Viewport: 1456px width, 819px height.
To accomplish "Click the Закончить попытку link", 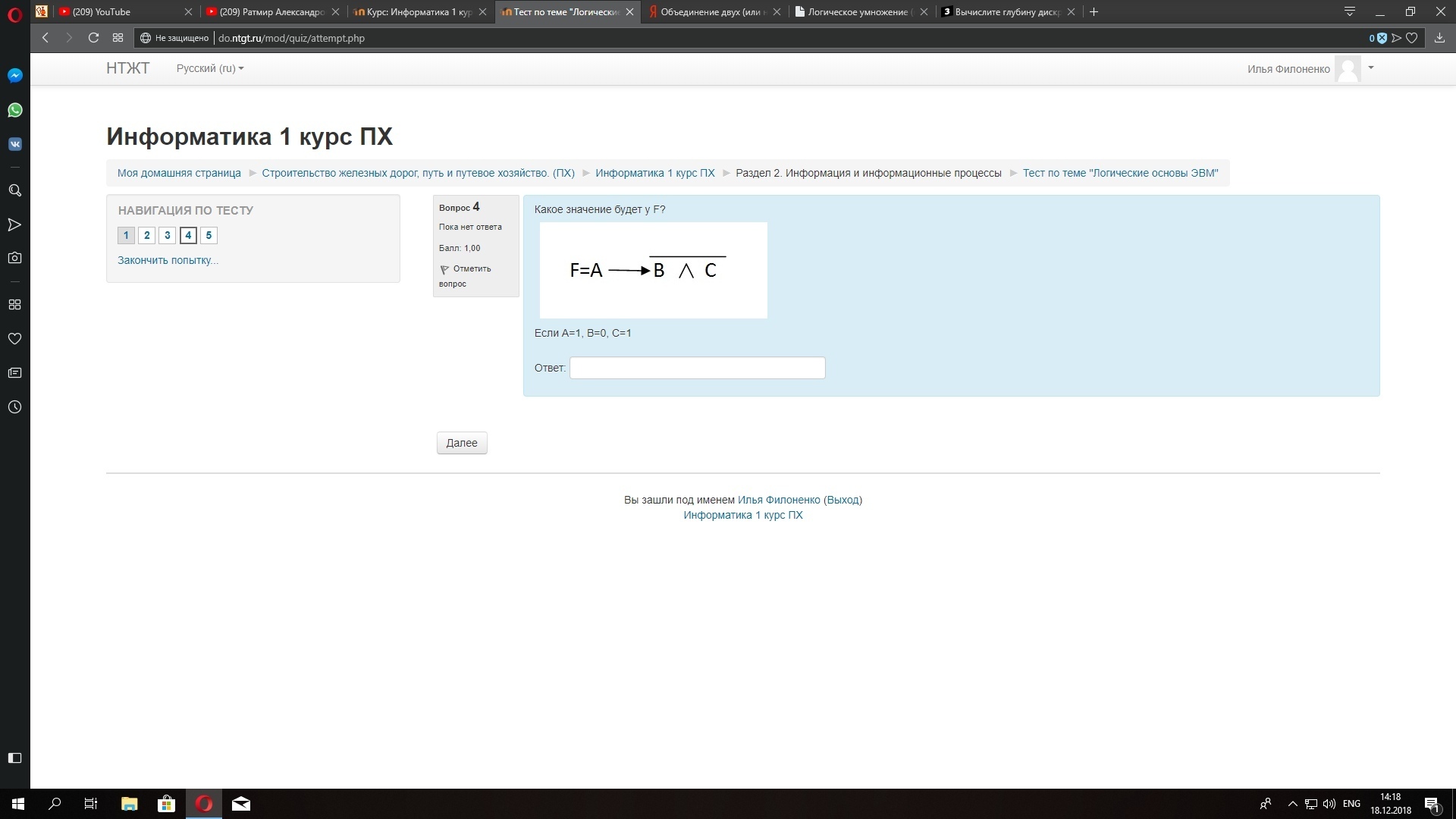I will pos(168,260).
